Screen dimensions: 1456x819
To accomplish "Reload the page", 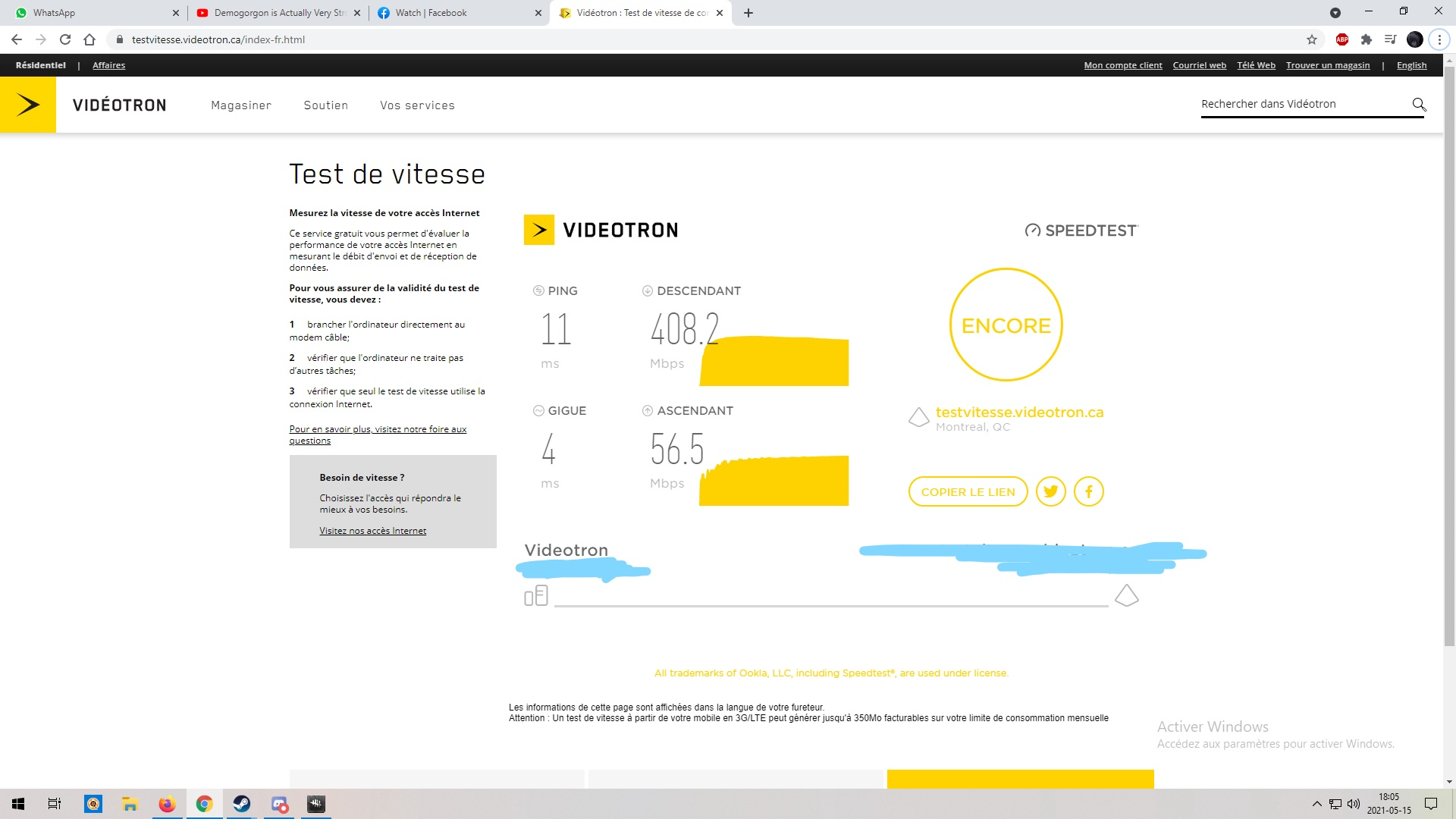I will coord(65,39).
